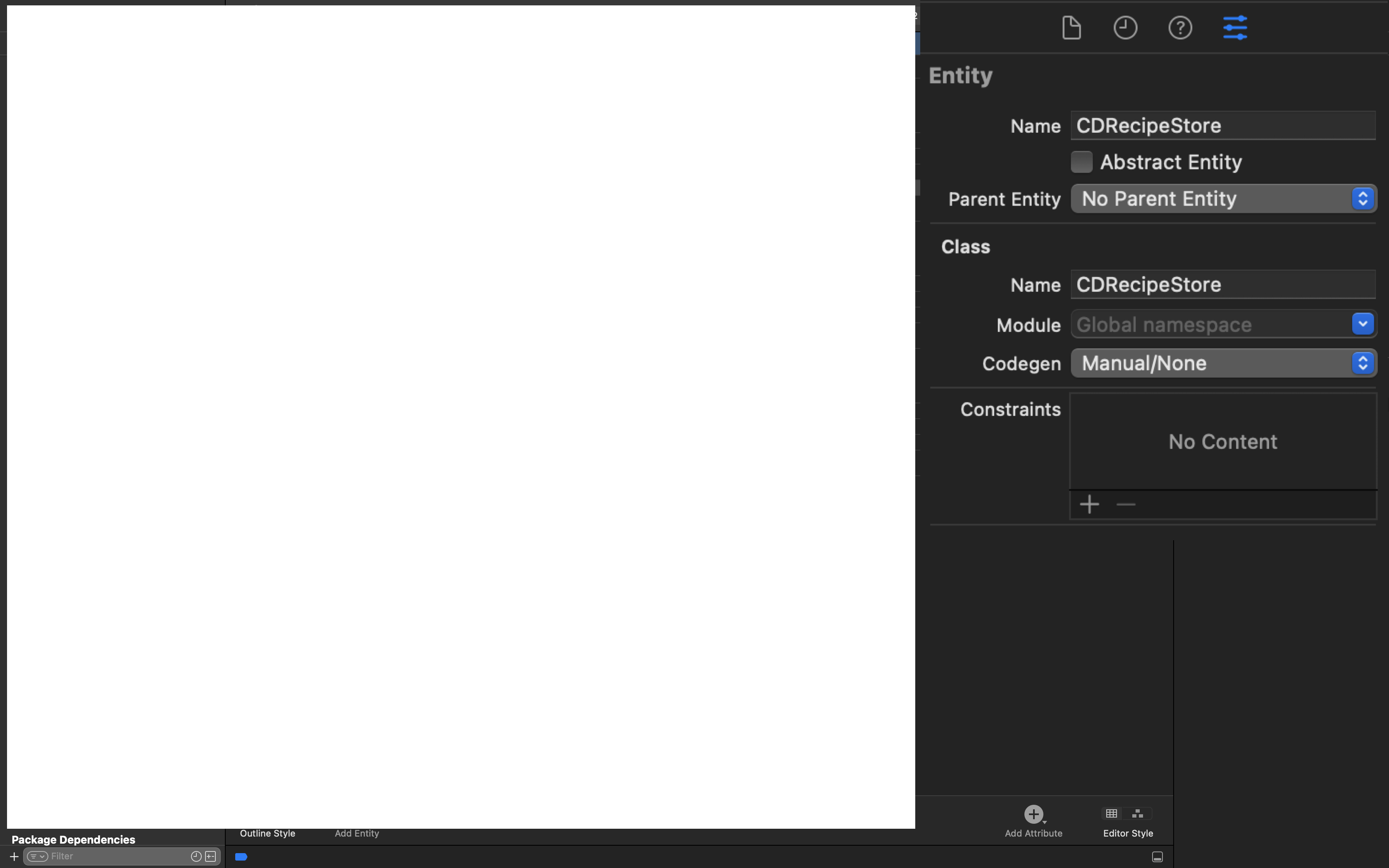Click the filter input in Package Dependencies
Viewport: 1389px width, 868px height.
click(x=113, y=856)
